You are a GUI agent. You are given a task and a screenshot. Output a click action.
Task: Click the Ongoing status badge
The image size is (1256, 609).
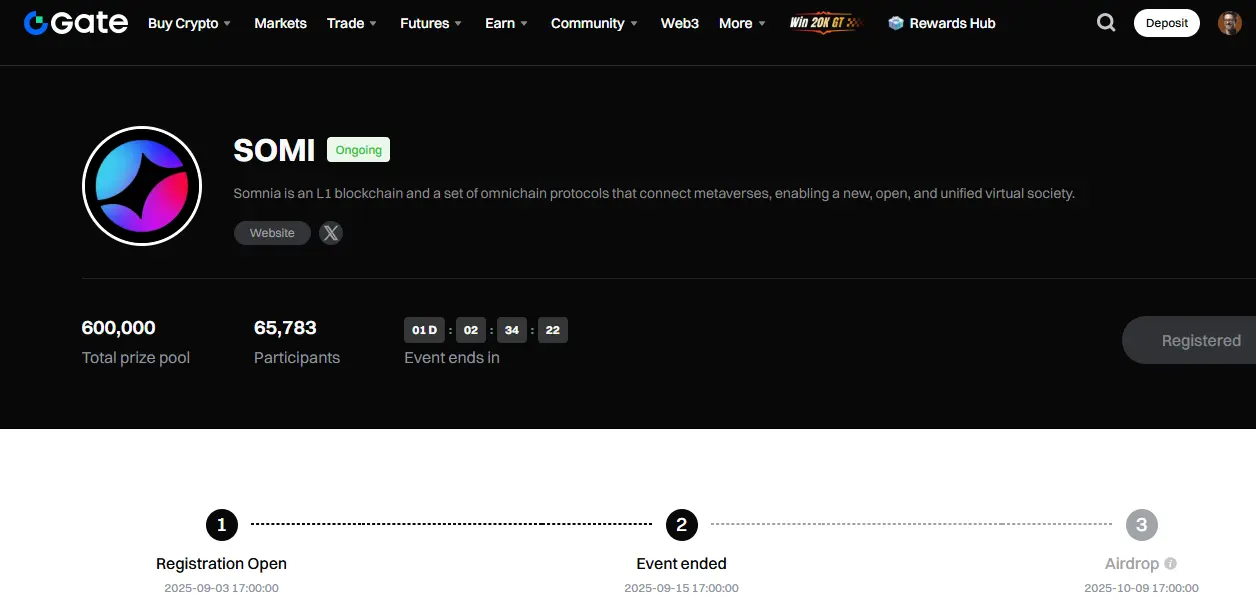358,150
